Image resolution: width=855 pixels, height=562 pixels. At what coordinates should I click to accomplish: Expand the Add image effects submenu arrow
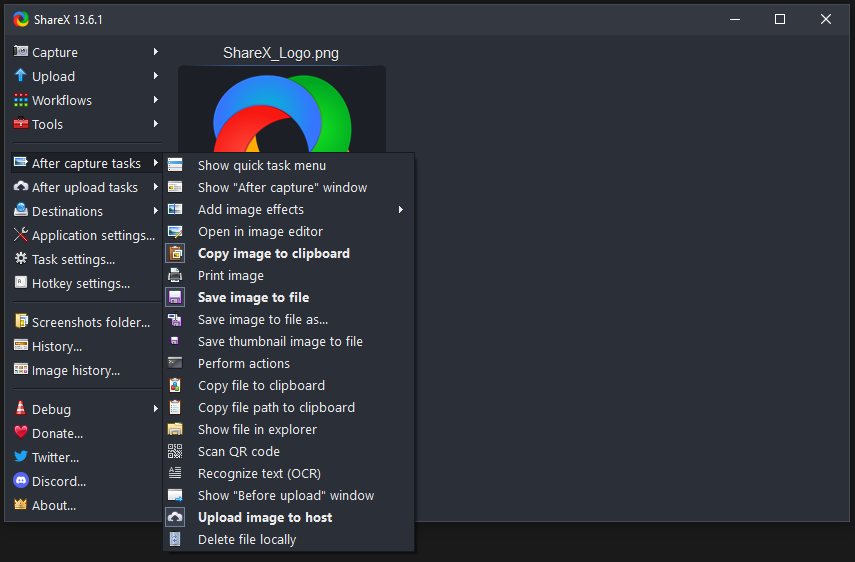401,209
